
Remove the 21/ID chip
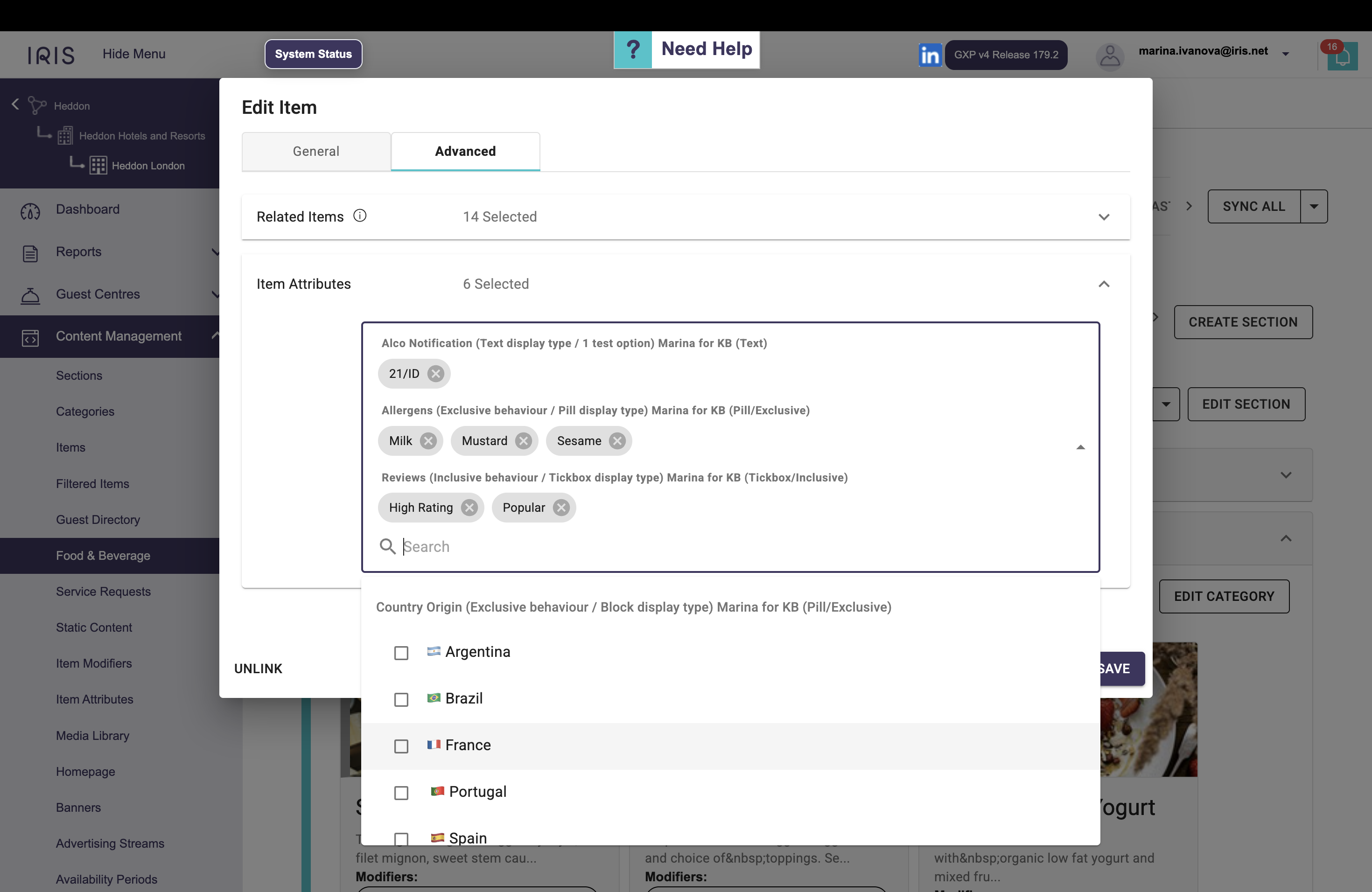click(x=436, y=373)
